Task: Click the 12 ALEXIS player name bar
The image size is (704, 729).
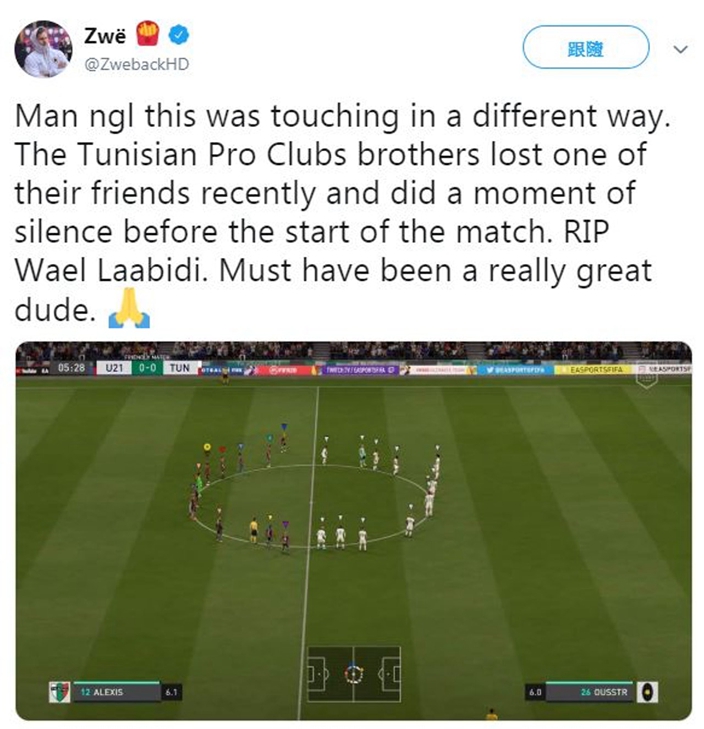Action: [x=117, y=692]
